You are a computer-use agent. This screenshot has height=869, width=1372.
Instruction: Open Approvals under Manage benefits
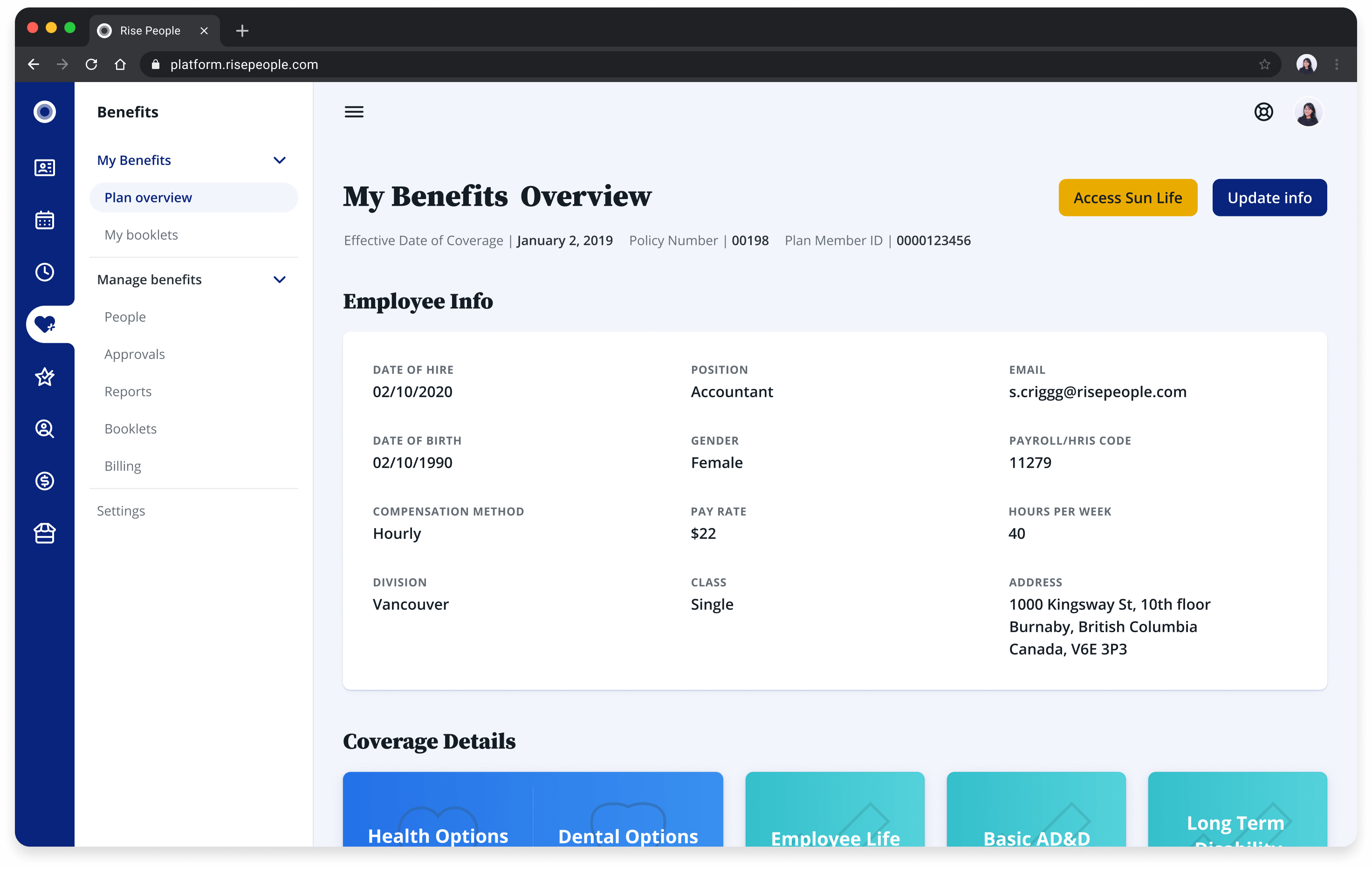[135, 354]
